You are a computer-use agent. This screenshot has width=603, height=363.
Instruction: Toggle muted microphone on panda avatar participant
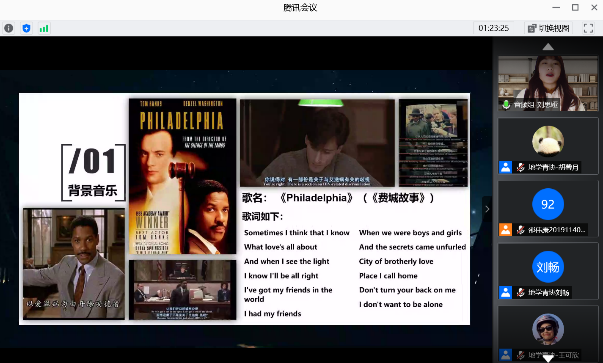(x=520, y=167)
